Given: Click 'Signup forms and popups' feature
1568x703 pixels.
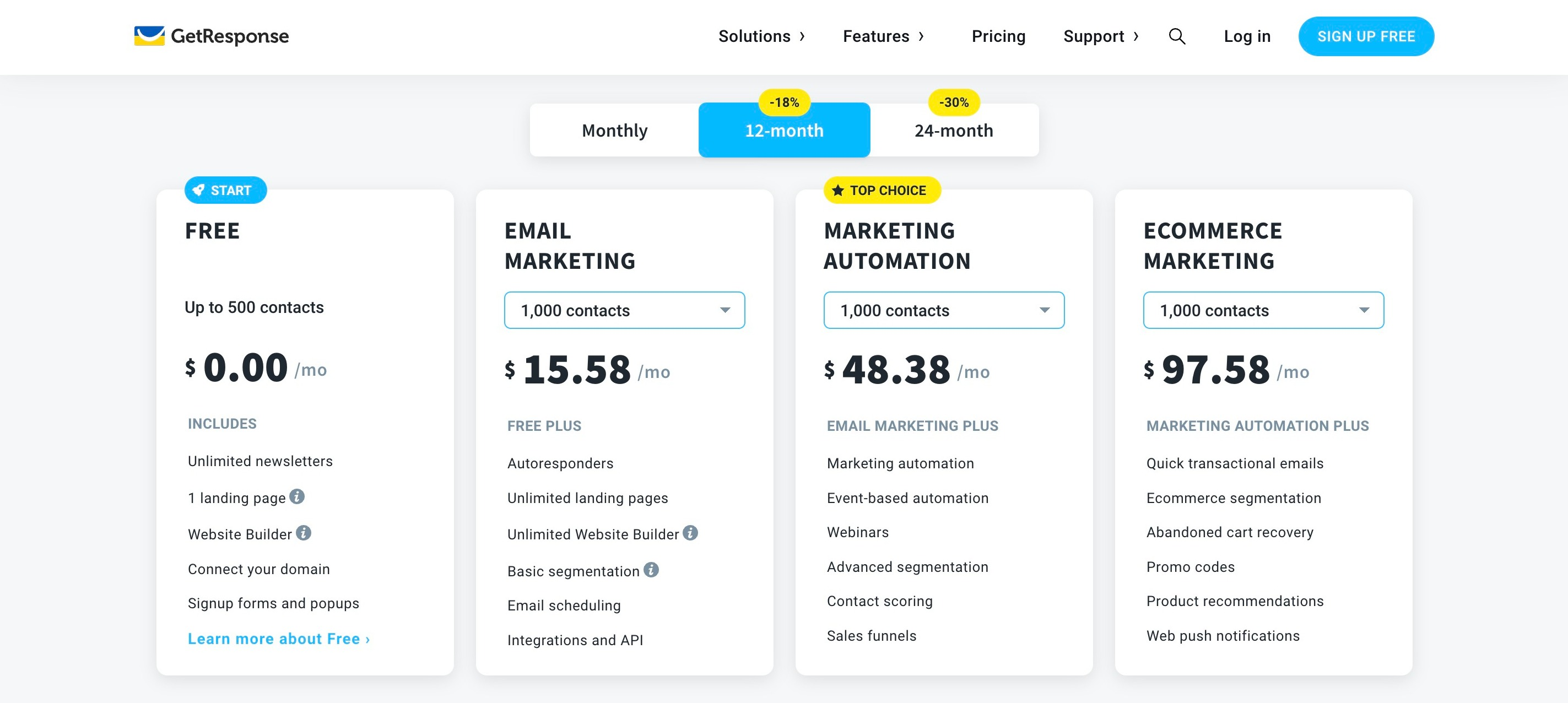Looking at the screenshot, I should click(273, 603).
